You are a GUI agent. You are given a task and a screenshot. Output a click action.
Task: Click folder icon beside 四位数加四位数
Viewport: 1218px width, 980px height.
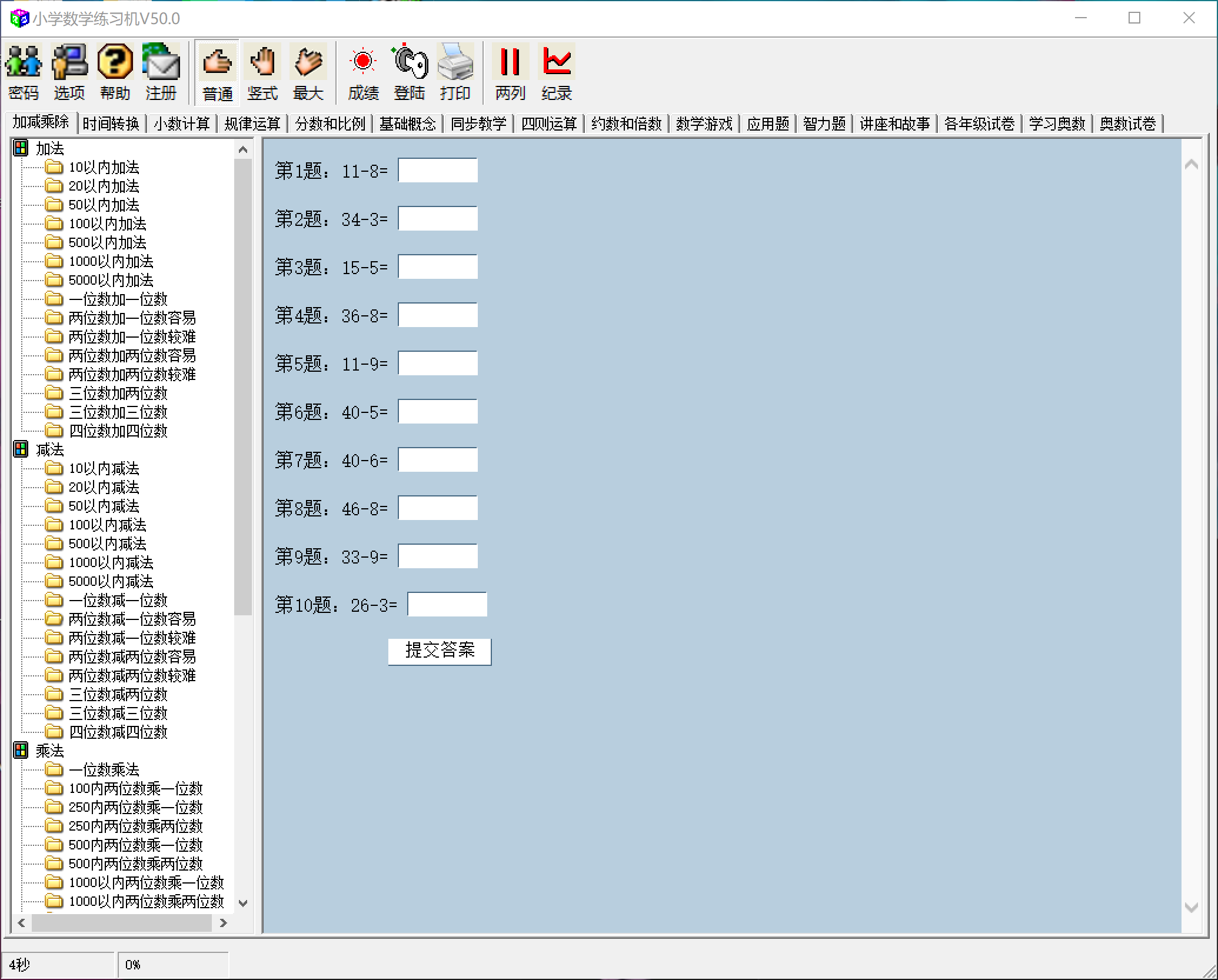point(54,431)
